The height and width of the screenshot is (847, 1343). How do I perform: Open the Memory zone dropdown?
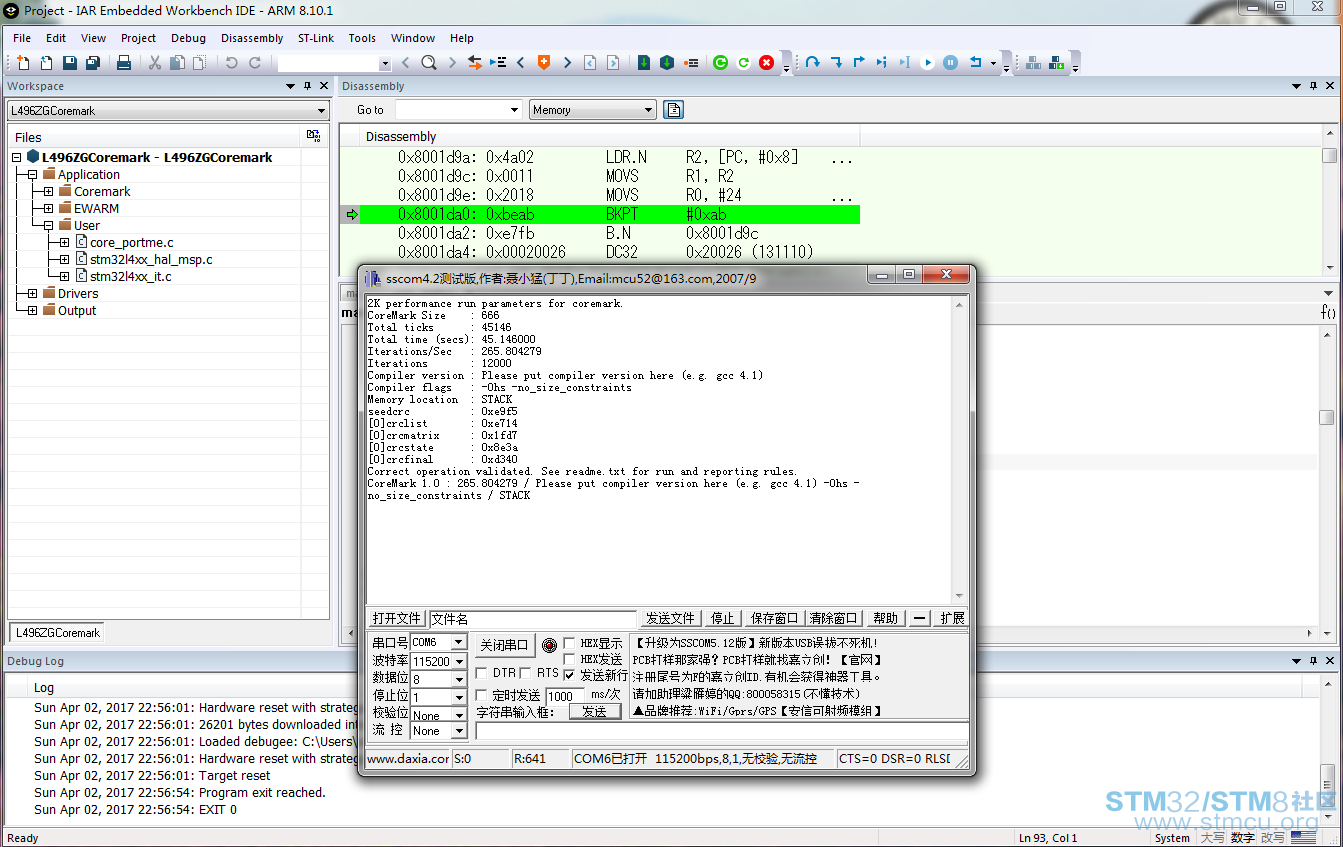(x=593, y=110)
